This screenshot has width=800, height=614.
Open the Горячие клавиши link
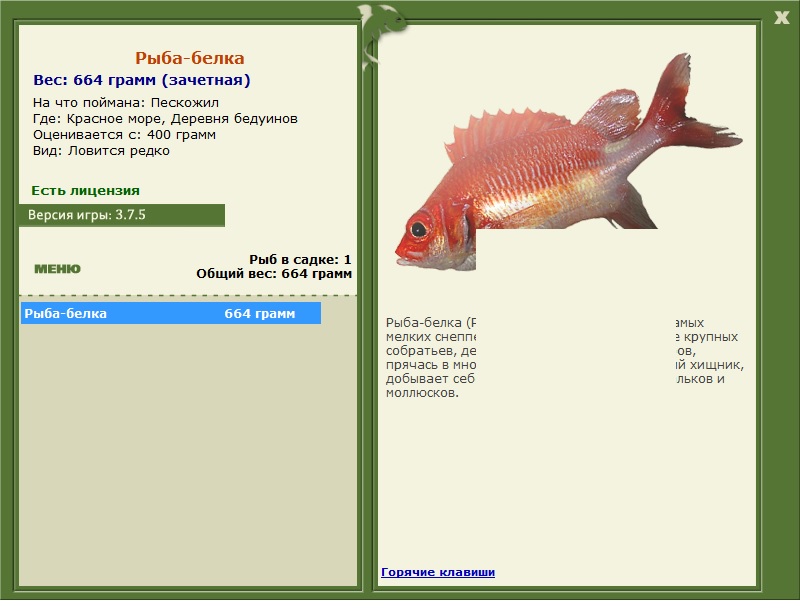point(438,572)
